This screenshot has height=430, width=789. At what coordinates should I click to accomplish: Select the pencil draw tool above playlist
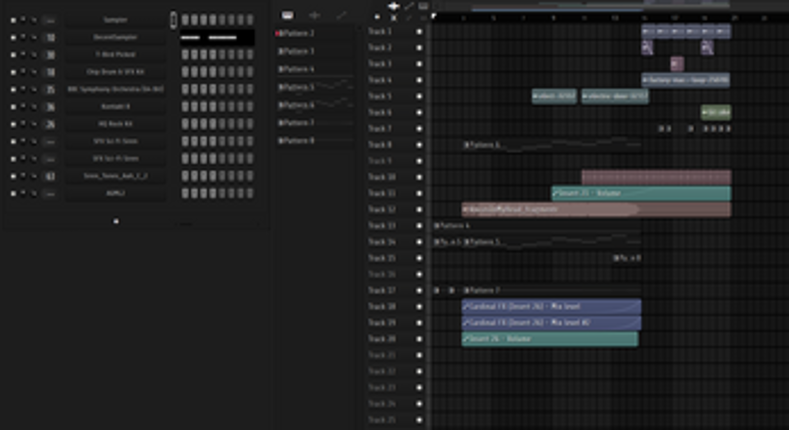409,6
